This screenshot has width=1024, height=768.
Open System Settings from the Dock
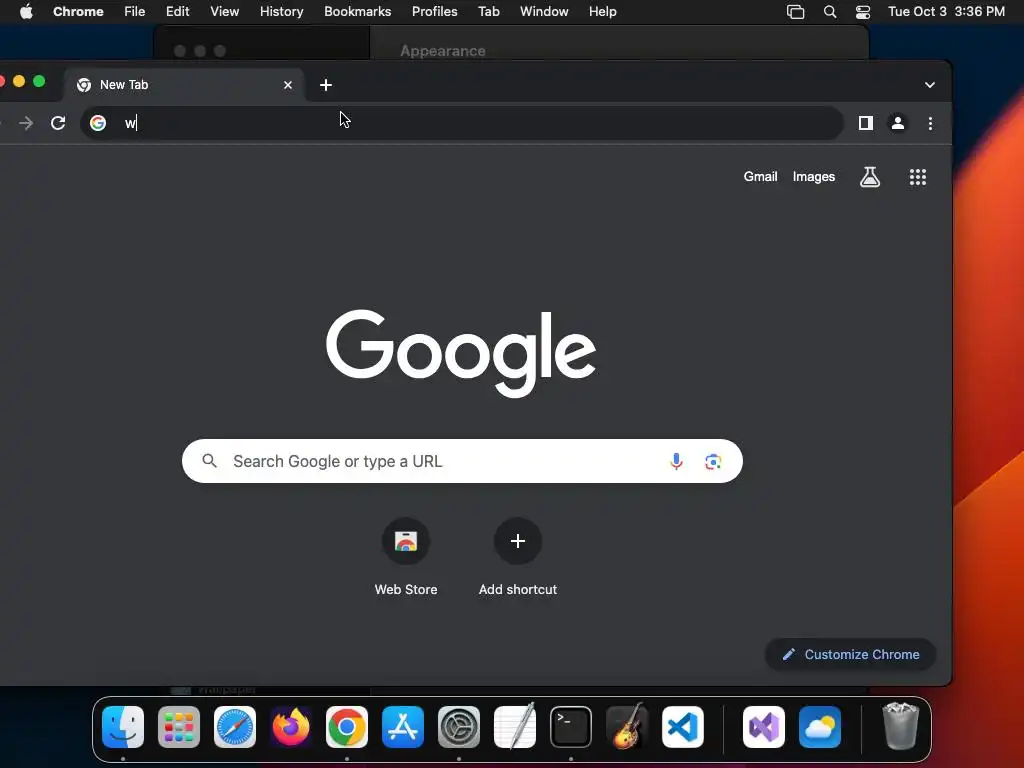[459, 727]
